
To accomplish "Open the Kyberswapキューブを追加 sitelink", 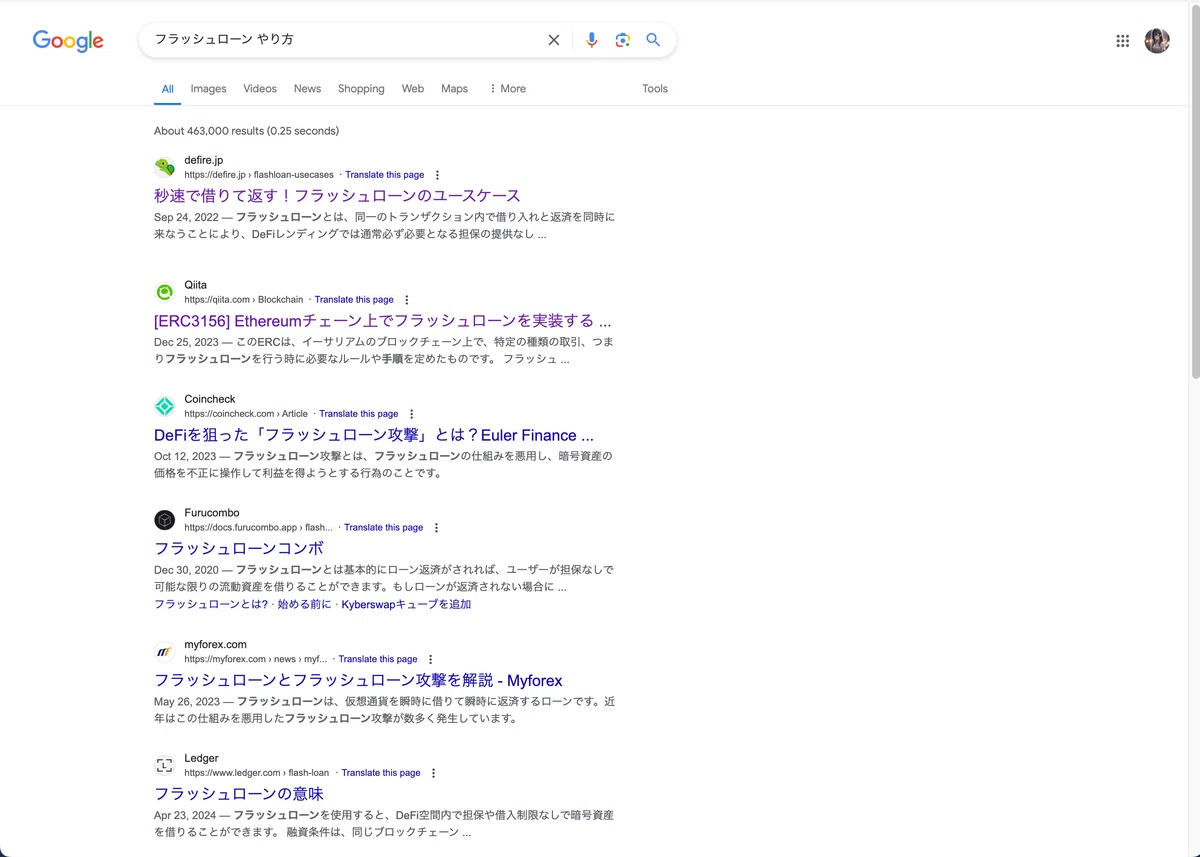I will (406, 605).
